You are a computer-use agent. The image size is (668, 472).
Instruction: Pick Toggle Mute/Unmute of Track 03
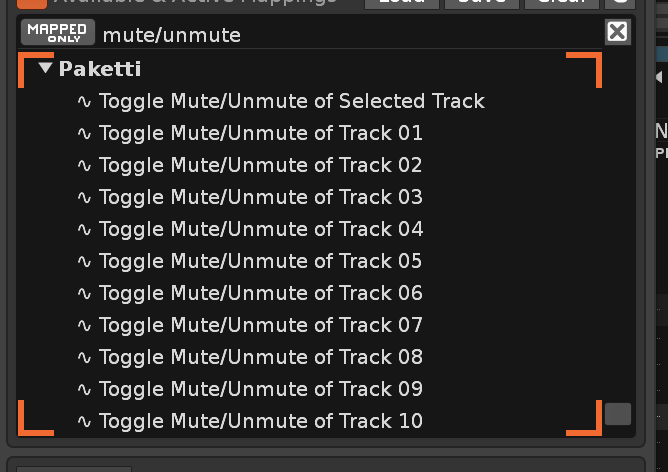pos(260,197)
